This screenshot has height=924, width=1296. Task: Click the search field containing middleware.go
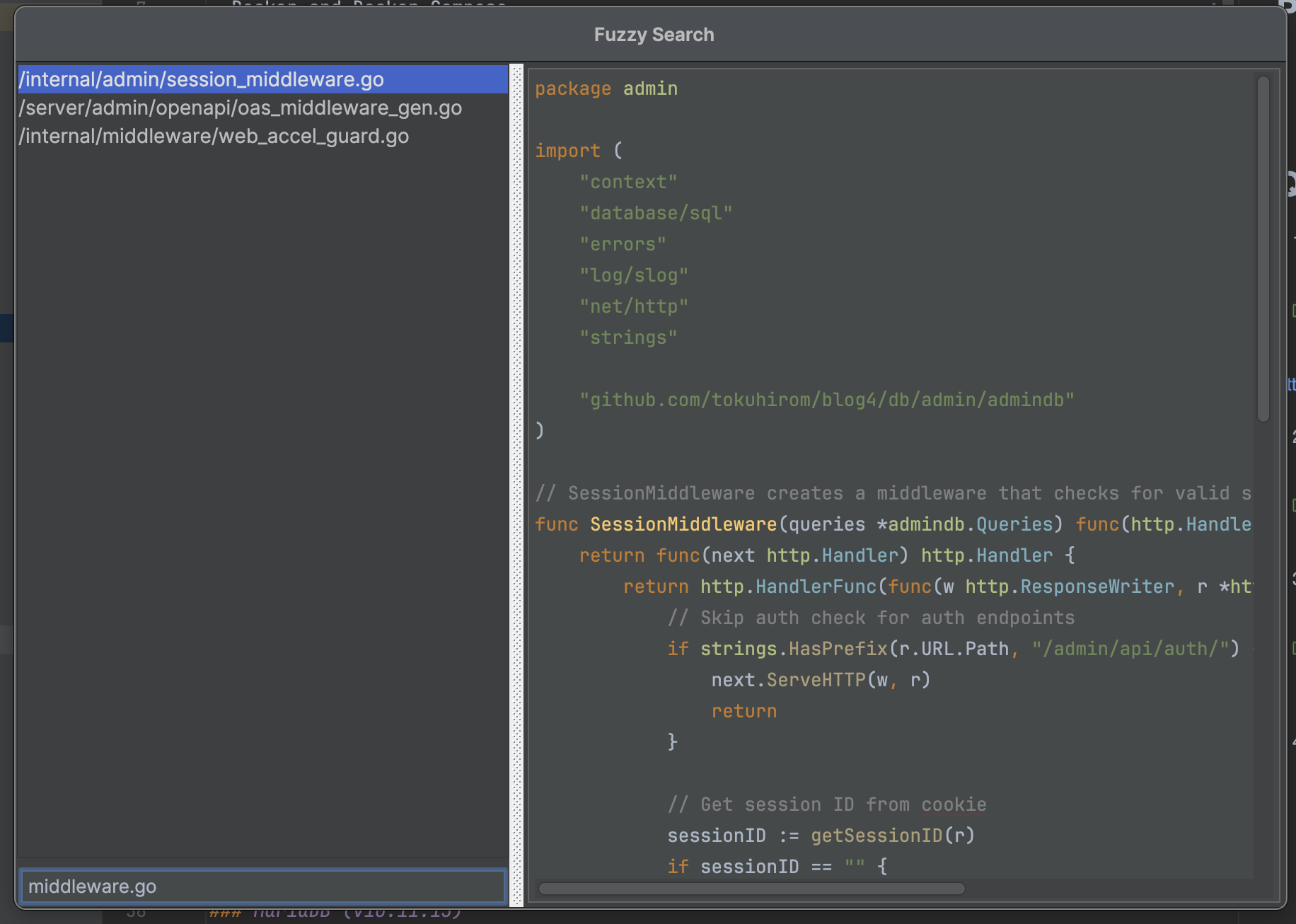click(262, 887)
